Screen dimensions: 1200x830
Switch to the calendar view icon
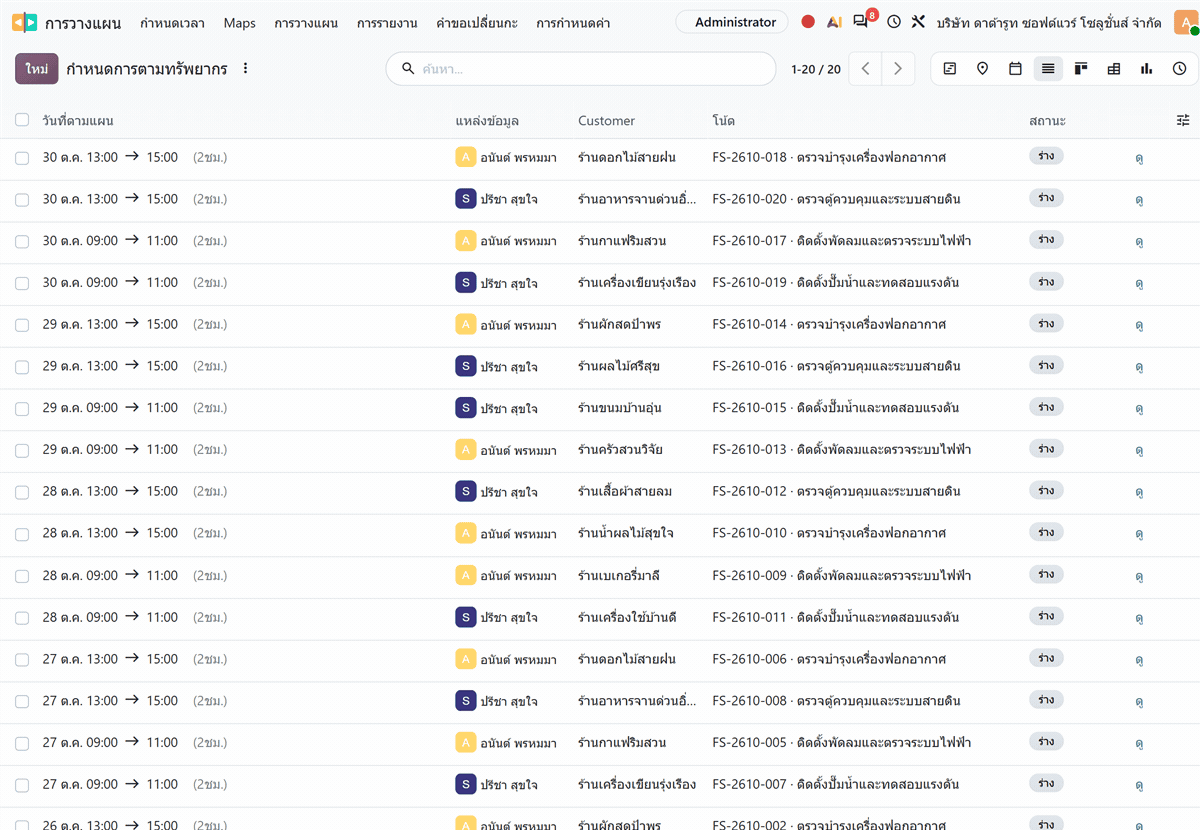pyautogui.click(x=1015, y=69)
